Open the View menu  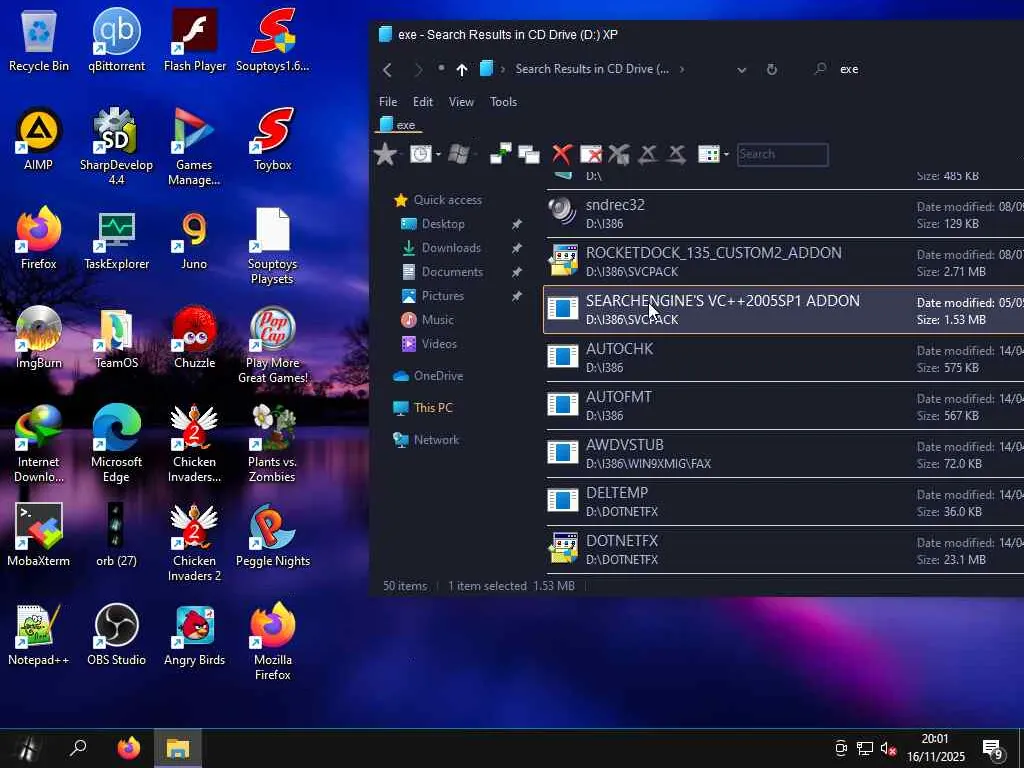coord(461,102)
